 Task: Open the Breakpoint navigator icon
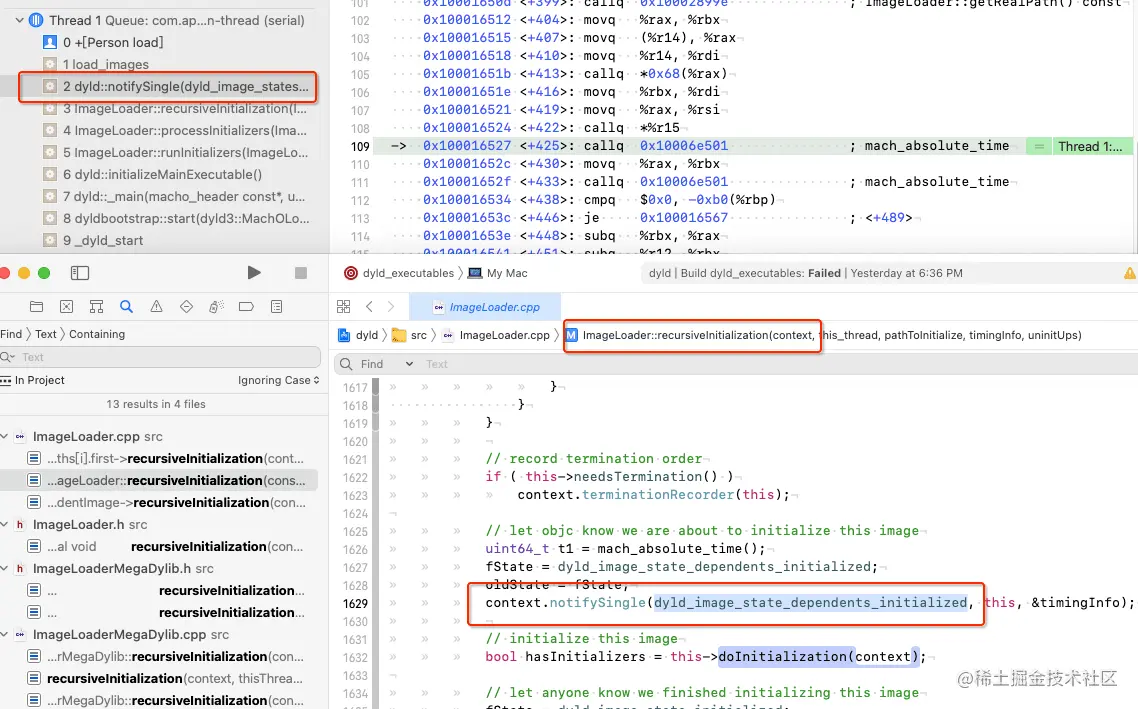coord(246,306)
